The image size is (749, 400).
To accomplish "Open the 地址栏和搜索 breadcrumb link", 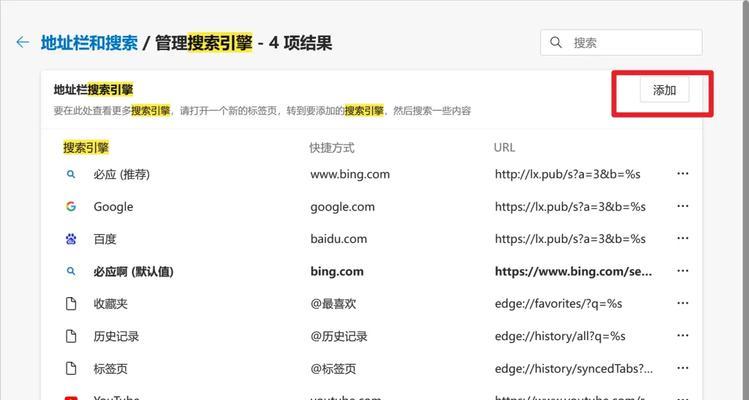I will (x=88, y=43).
